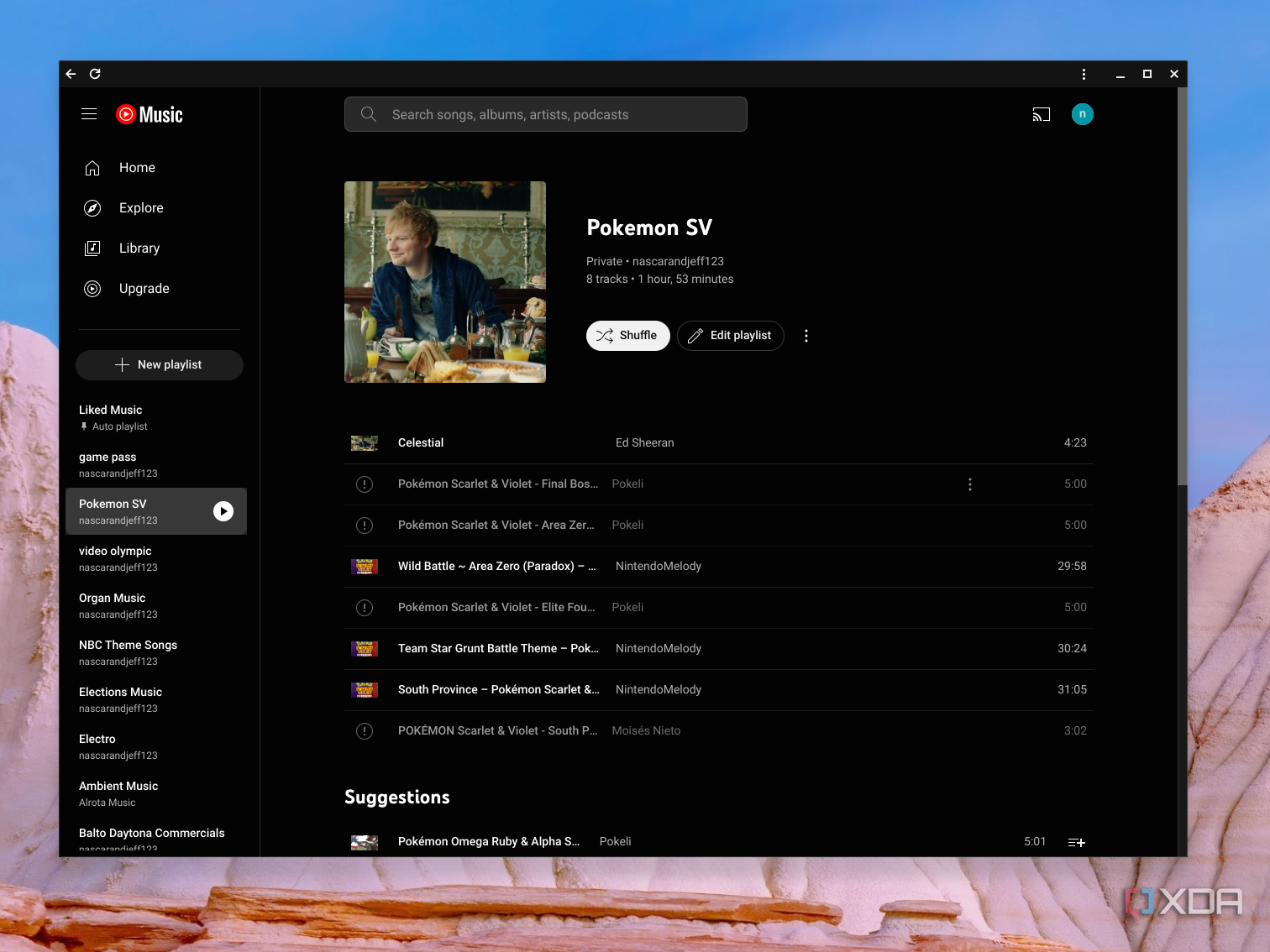Open Ambient Music by Alrota Music
Viewport: 1270px width, 952px height.
tap(156, 793)
